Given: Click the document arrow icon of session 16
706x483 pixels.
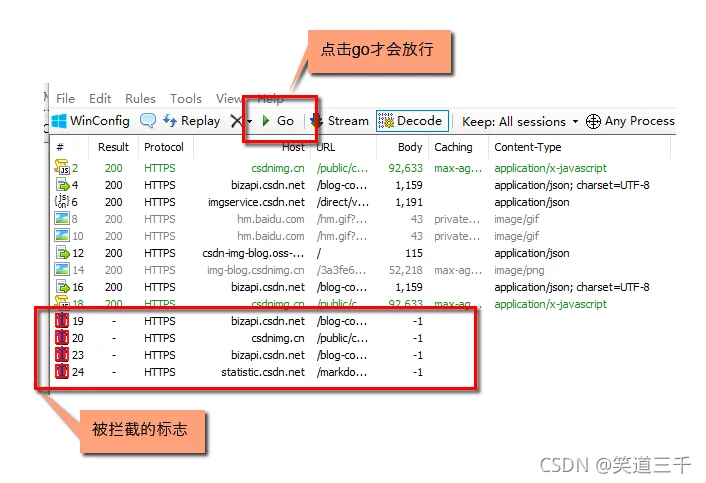Looking at the screenshot, I should click(x=63, y=287).
